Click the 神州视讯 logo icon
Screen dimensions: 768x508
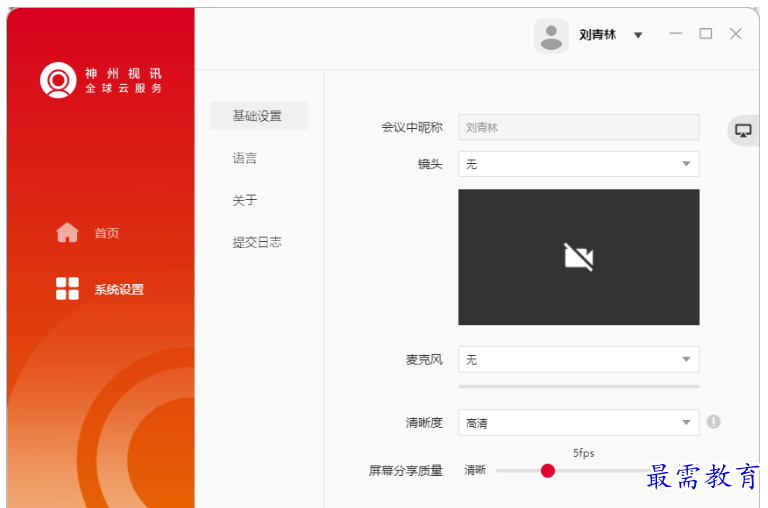coord(58,80)
